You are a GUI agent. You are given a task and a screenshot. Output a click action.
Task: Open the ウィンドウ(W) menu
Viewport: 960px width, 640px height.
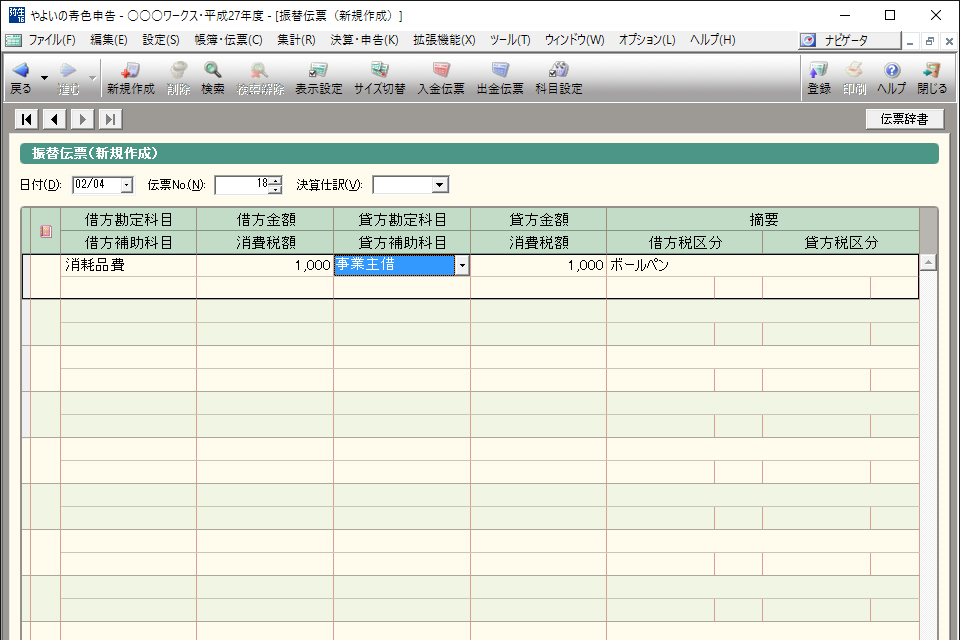coord(575,40)
